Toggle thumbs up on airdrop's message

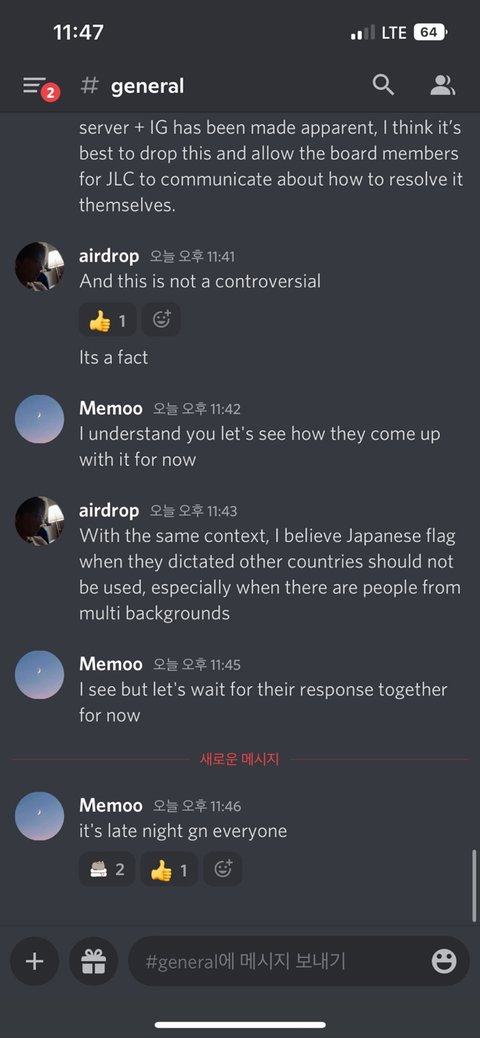(107, 320)
